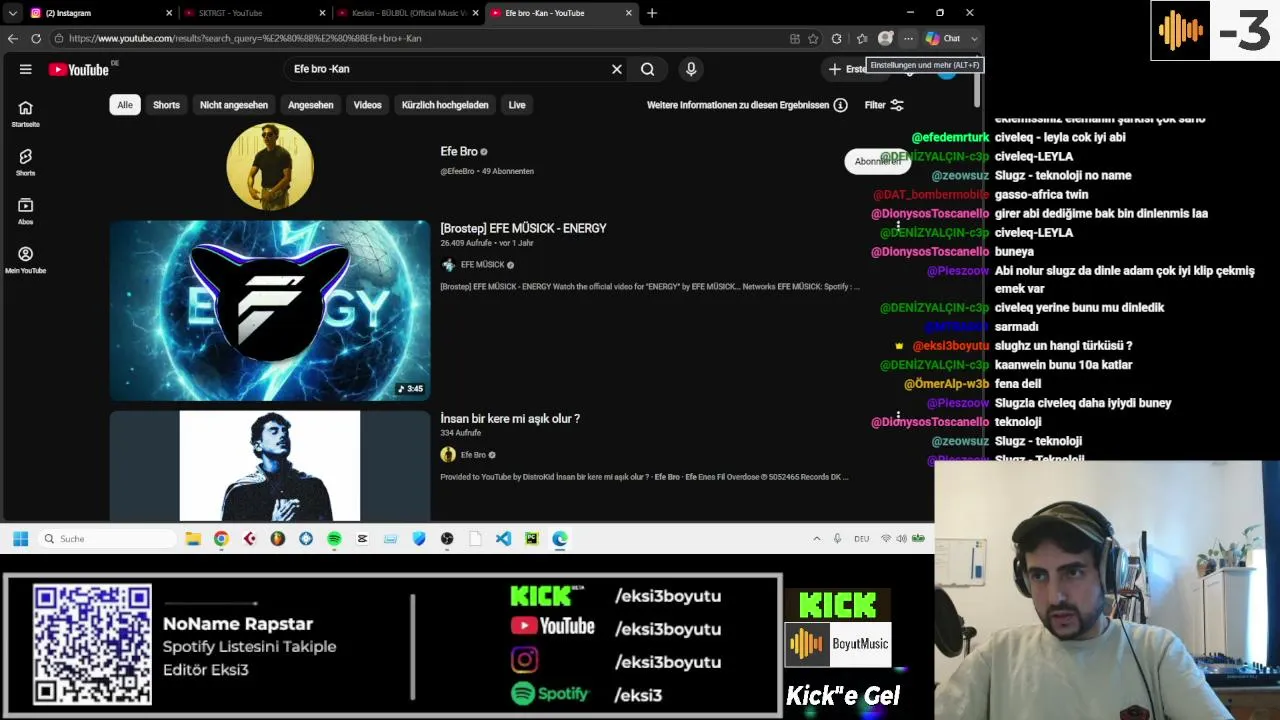
Task: Open Windows Start menu
Action: coord(20,539)
